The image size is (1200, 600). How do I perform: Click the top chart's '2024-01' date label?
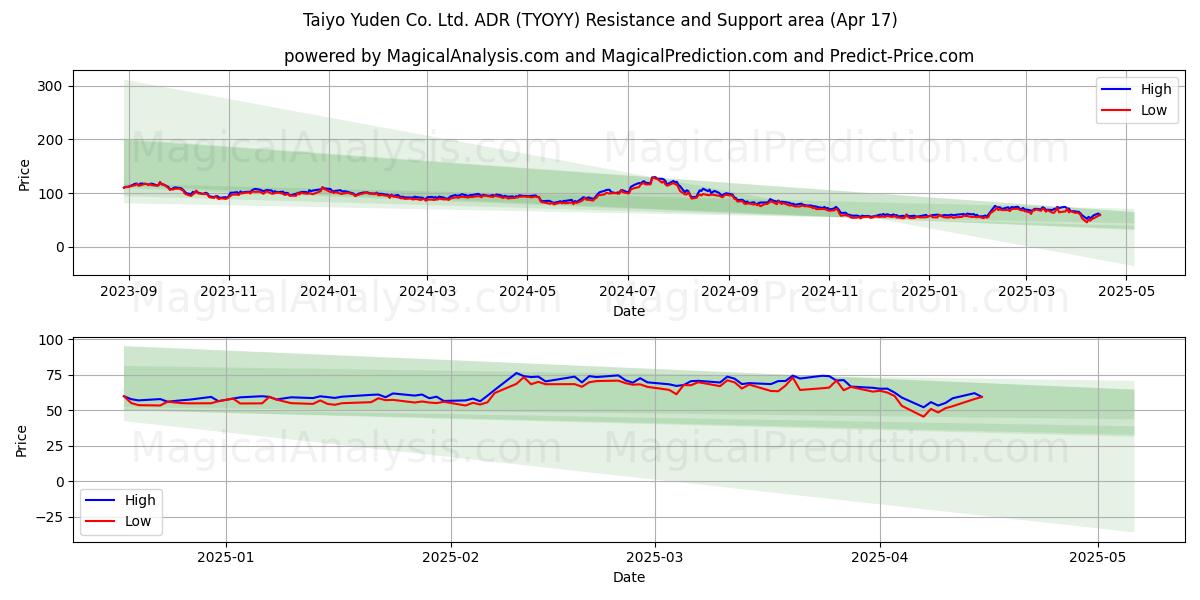pyautogui.click(x=329, y=291)
